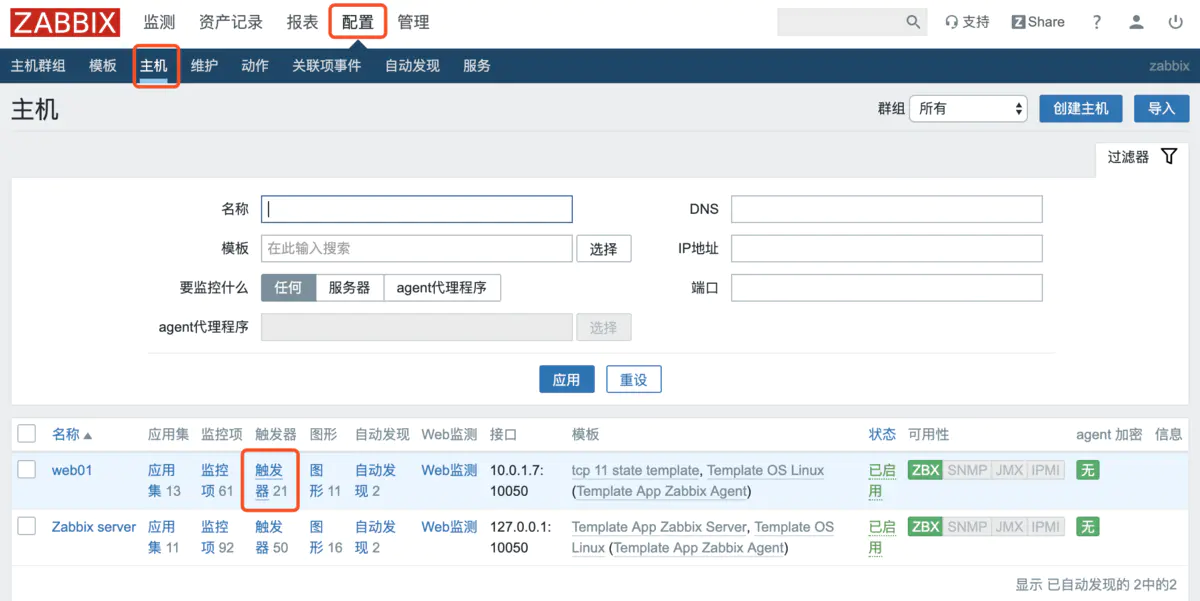Click the logout power icon
The height and width of the screenshot is (601, 1200).
click(x=1175, y=22)
